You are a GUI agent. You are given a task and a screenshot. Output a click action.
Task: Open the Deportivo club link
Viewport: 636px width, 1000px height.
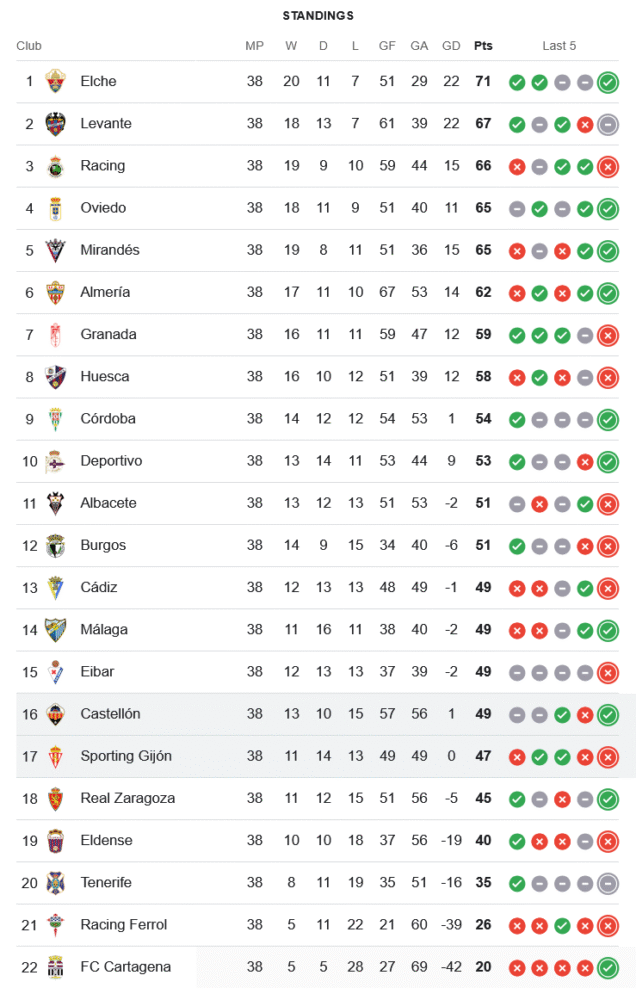click(111, 461)
